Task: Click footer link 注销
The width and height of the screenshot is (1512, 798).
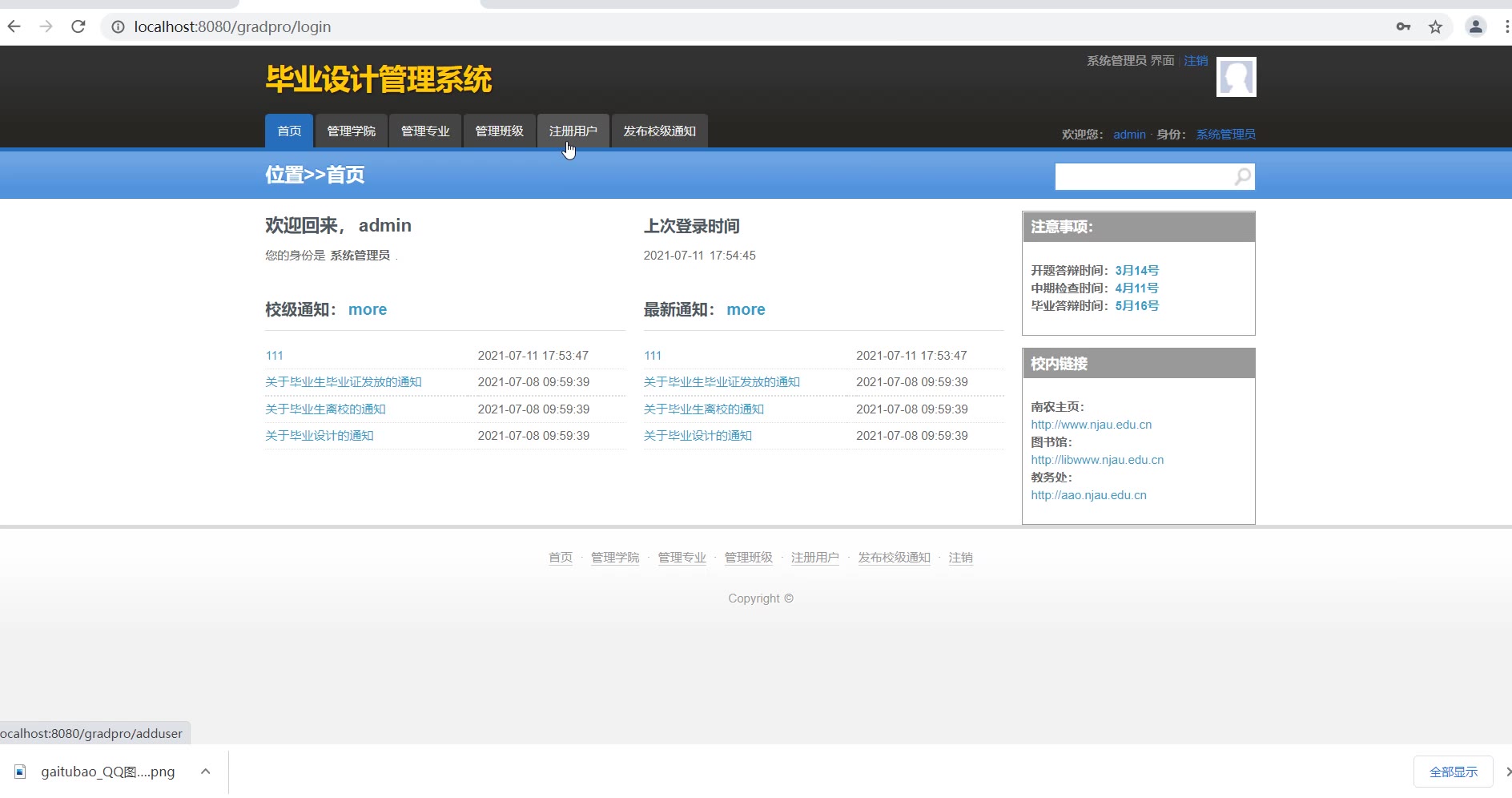Action: pyautogui.click(x=960, y=558)
